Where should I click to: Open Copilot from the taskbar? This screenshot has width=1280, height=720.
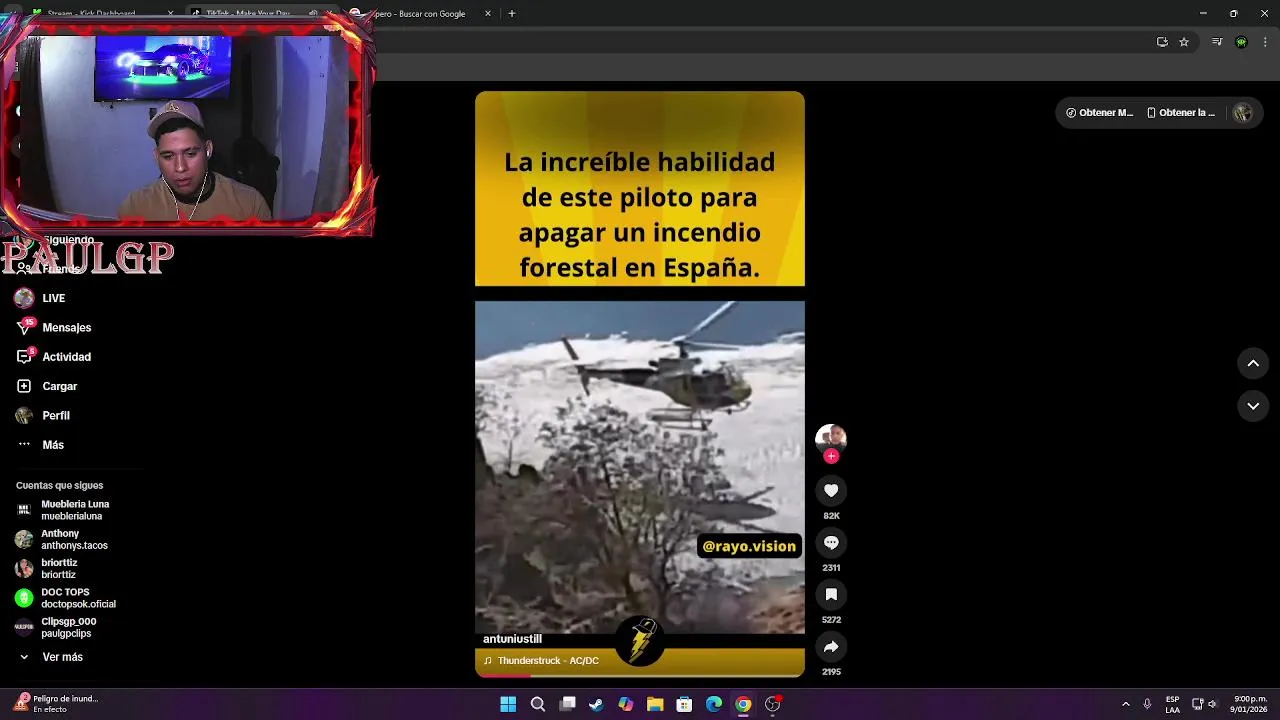(626, 704)
